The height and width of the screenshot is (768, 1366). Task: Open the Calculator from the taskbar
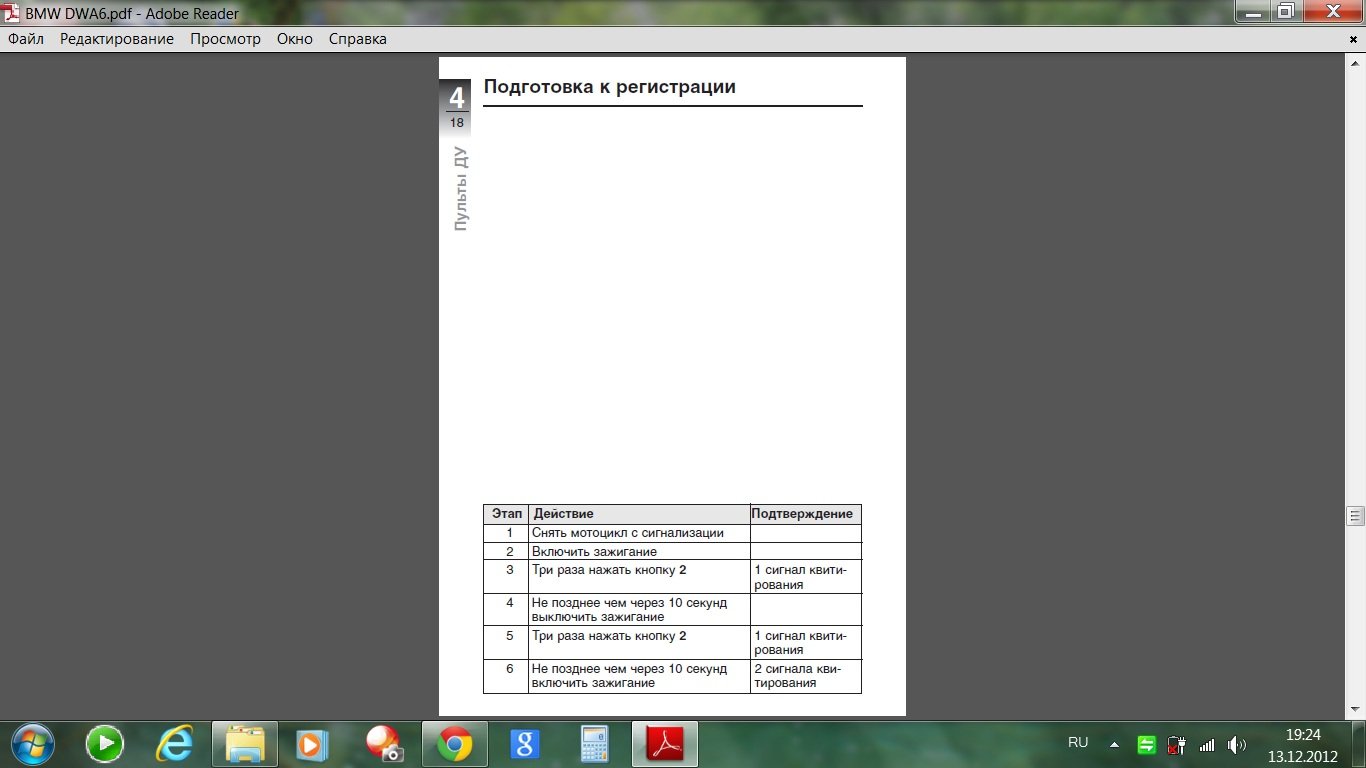(595, 744)
